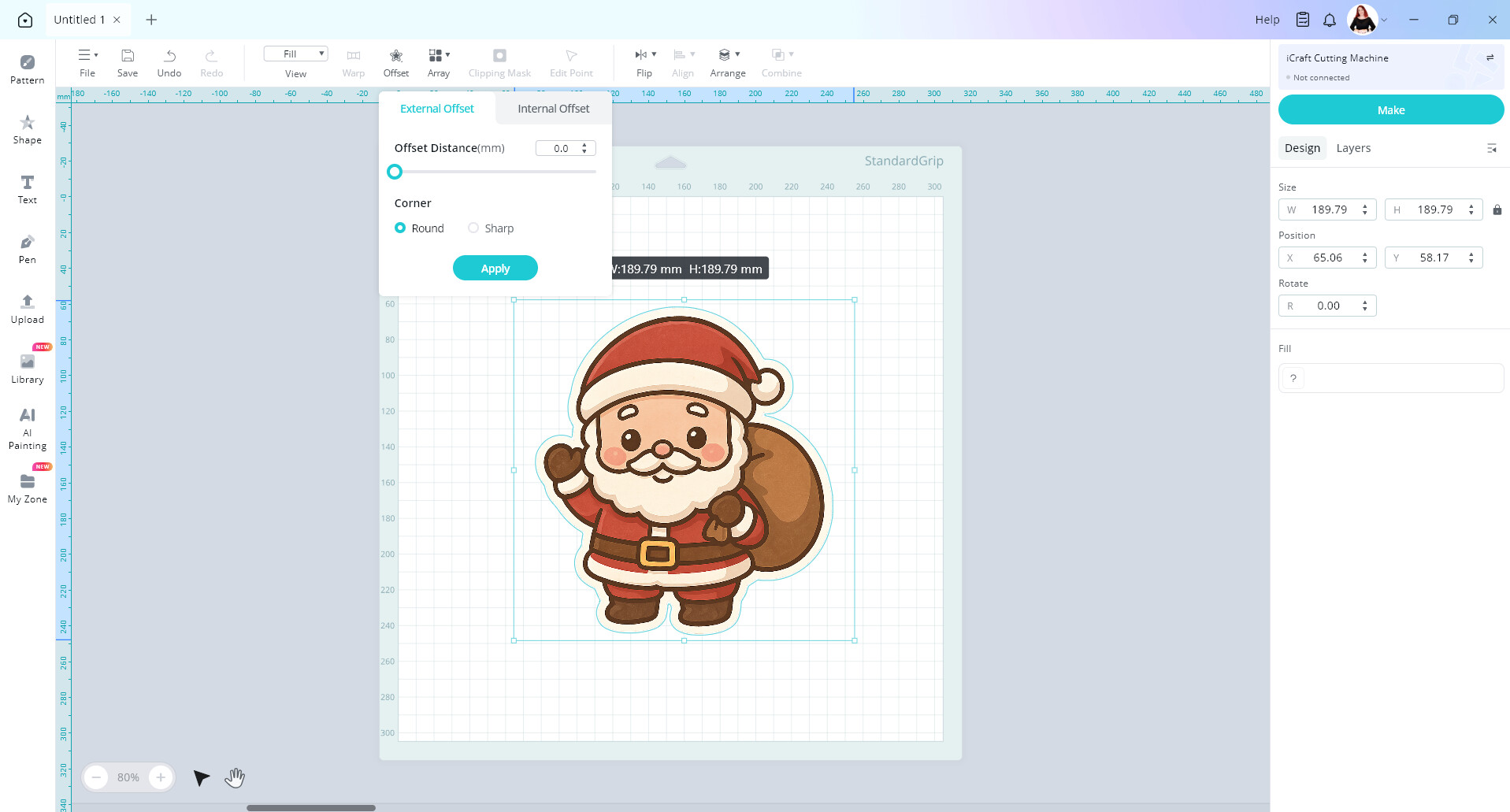Select the Round corner option
1510x812 pixels.
pyautogui.click(x=419, y=228)
